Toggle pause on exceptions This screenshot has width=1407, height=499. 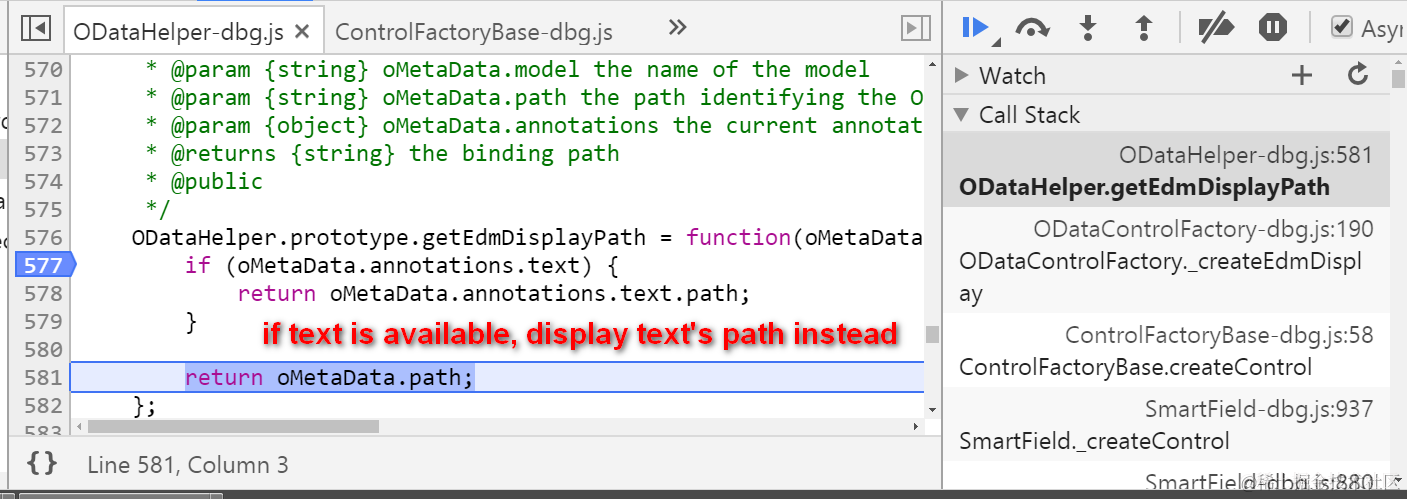pyautogui.click(x=1273, y=27)
